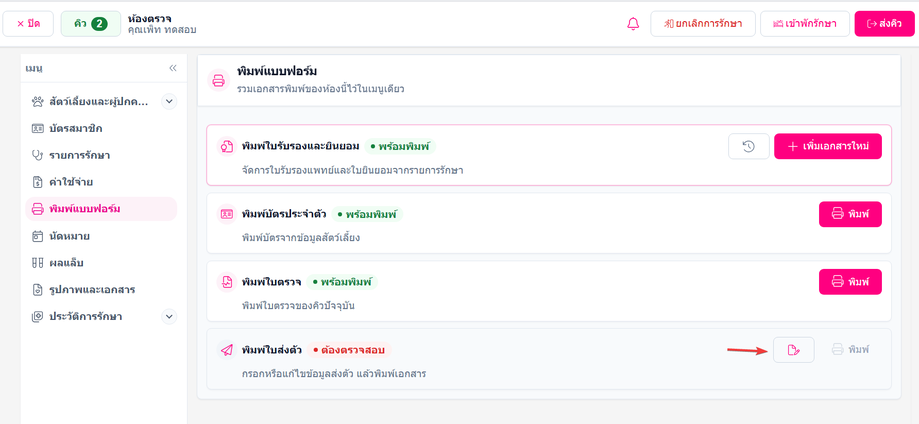Click the examination form row icon
Screen dimensions: 919x424
tap(226, 282)
